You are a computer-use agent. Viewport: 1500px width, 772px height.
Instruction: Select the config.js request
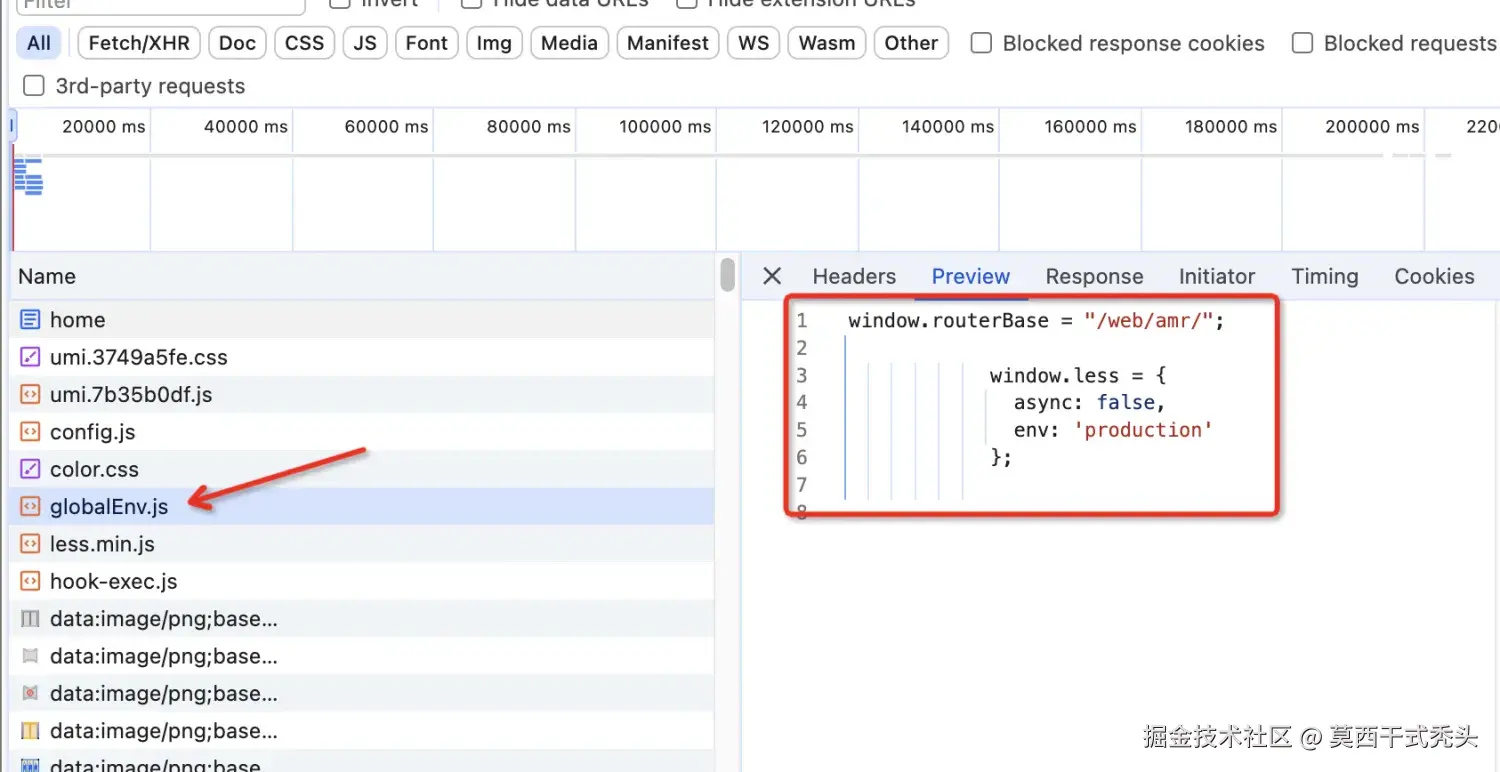(x=362, y=432)
